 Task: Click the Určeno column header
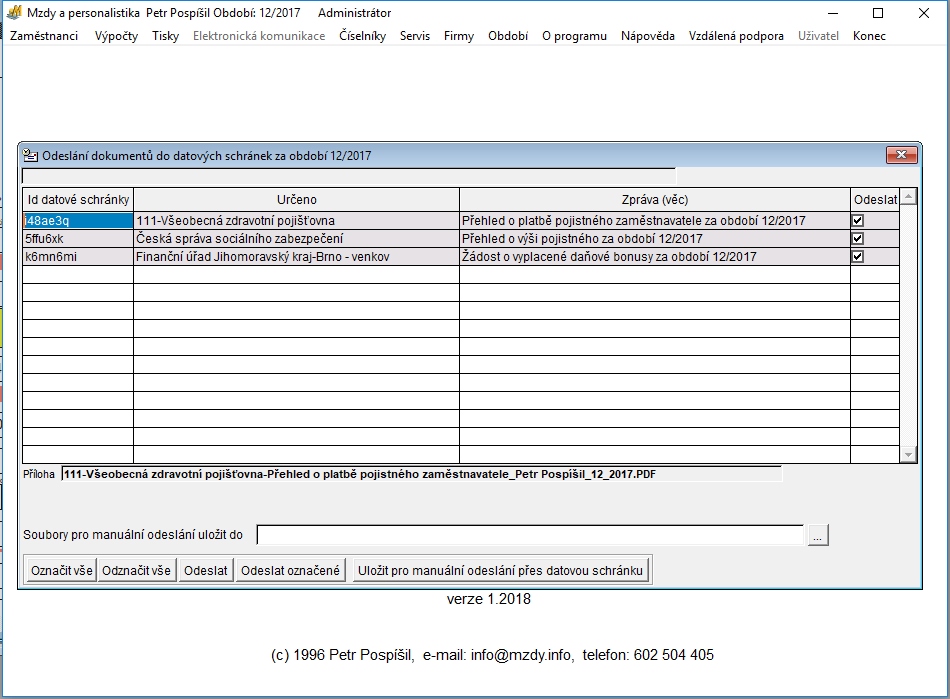pos(296,199)
